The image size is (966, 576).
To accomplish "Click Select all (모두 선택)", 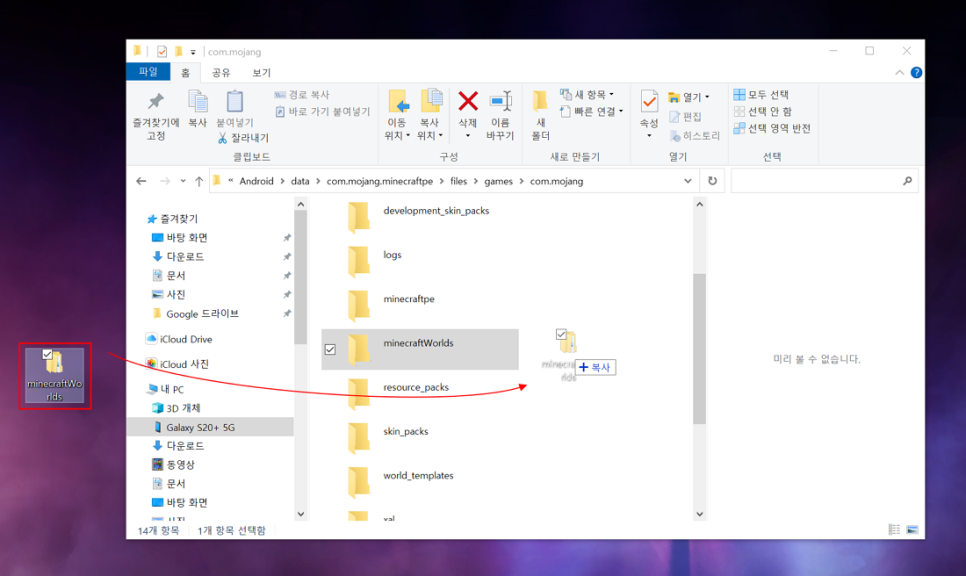I will (761, 94).
